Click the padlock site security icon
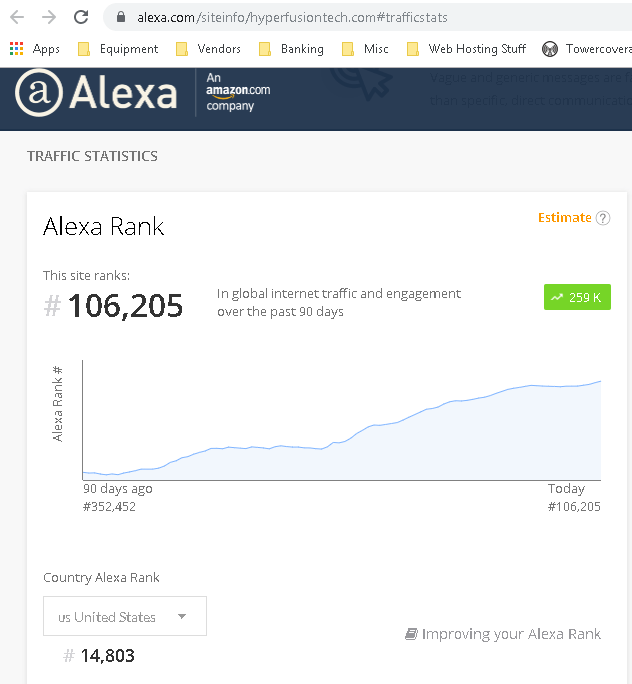632x684 pixels. [121, 17]
